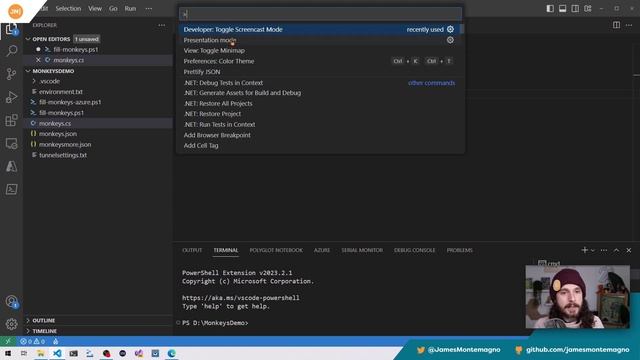Viewport: 640px width, 360px height.
Task: Open the Manage gear icon
Action: click(11, 324)
